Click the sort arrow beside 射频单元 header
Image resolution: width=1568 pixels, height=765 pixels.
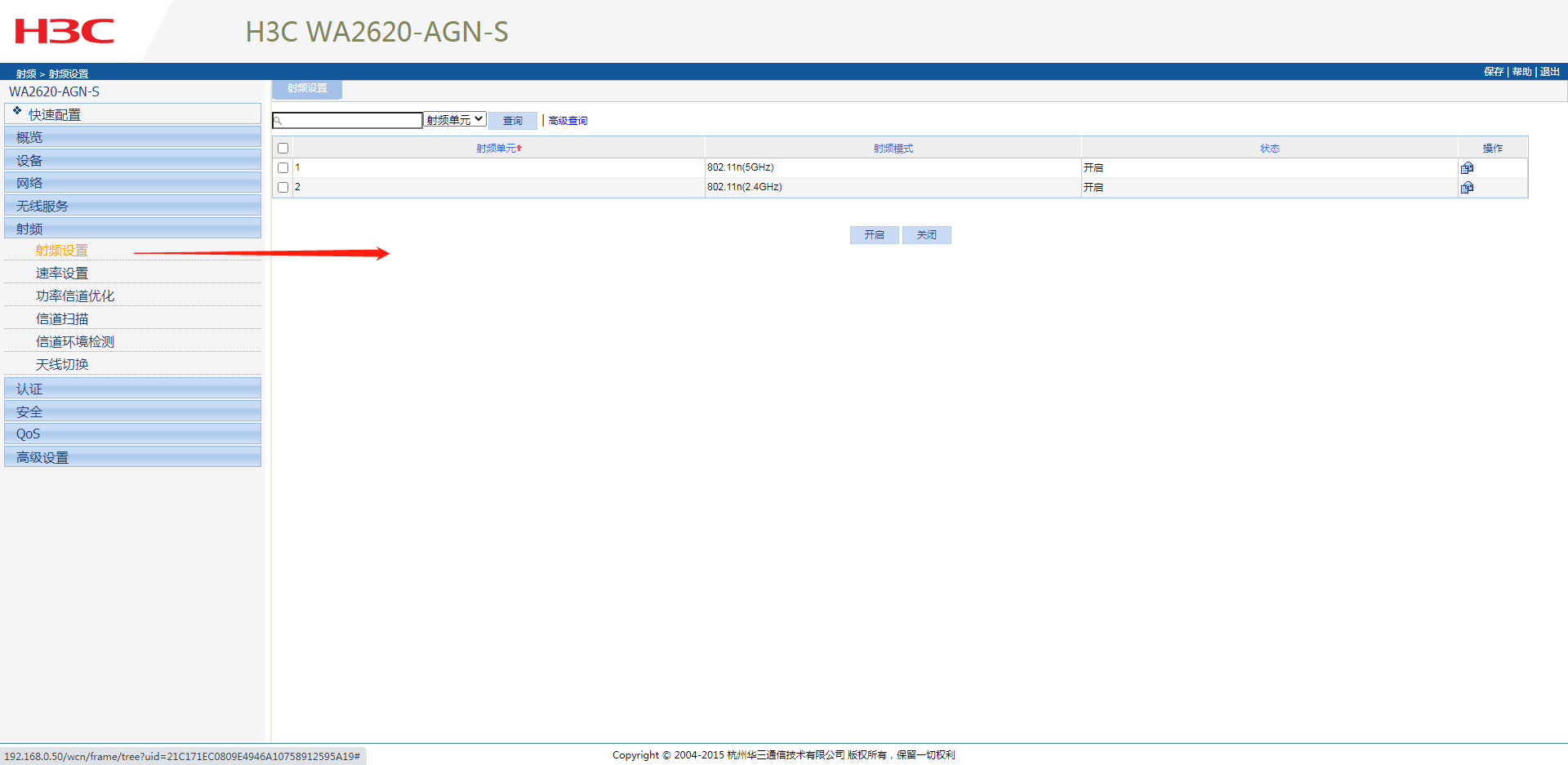pos(519,148)
